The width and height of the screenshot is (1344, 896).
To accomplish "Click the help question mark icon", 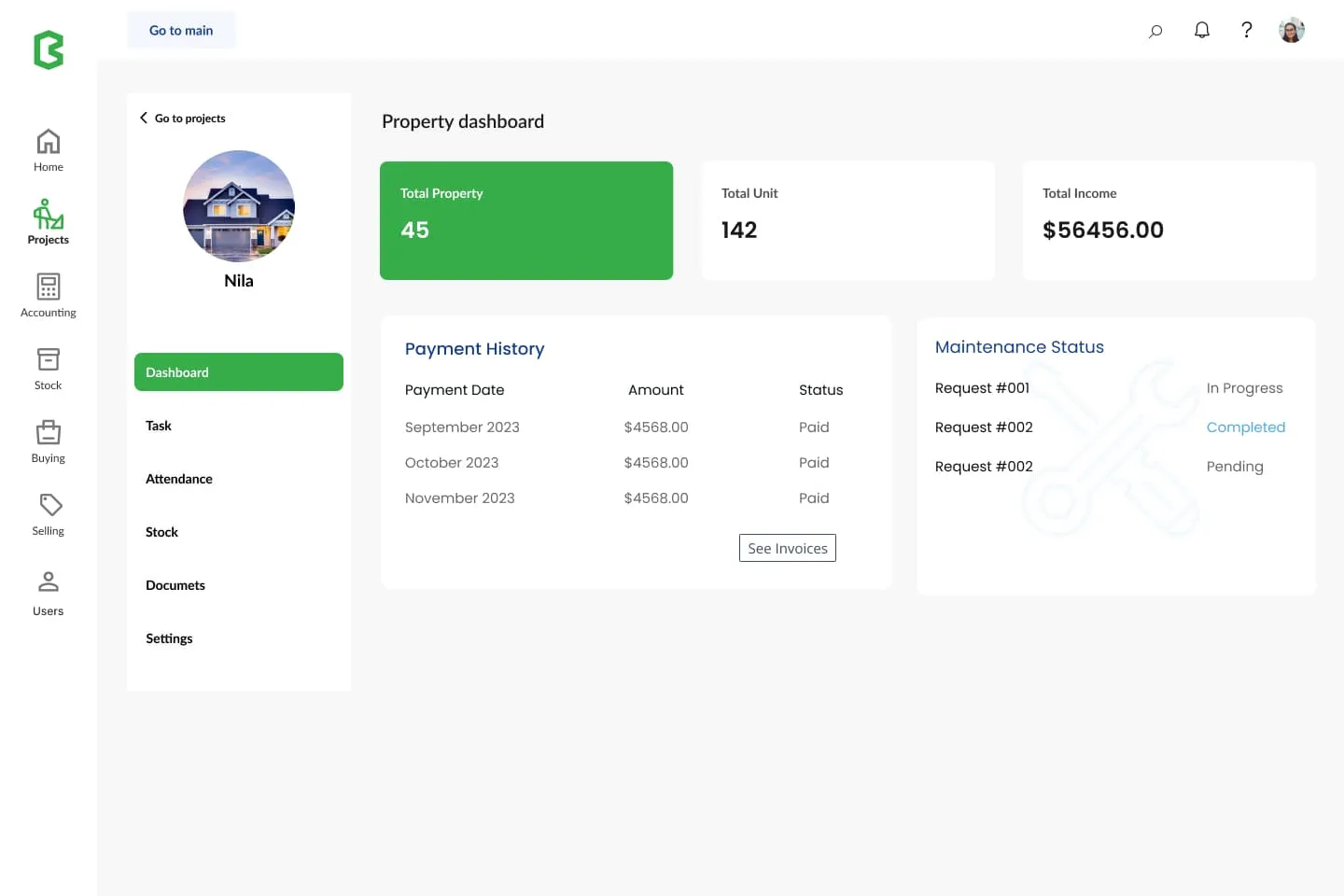I will (1246, 30).
